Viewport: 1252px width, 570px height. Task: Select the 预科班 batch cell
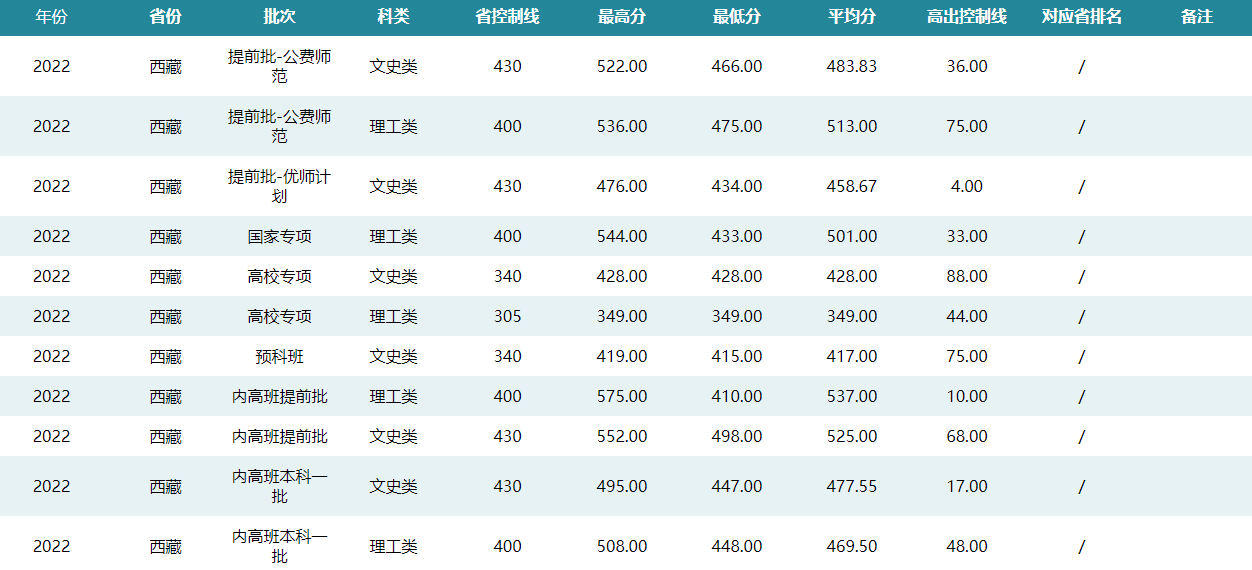coord(279,356)
